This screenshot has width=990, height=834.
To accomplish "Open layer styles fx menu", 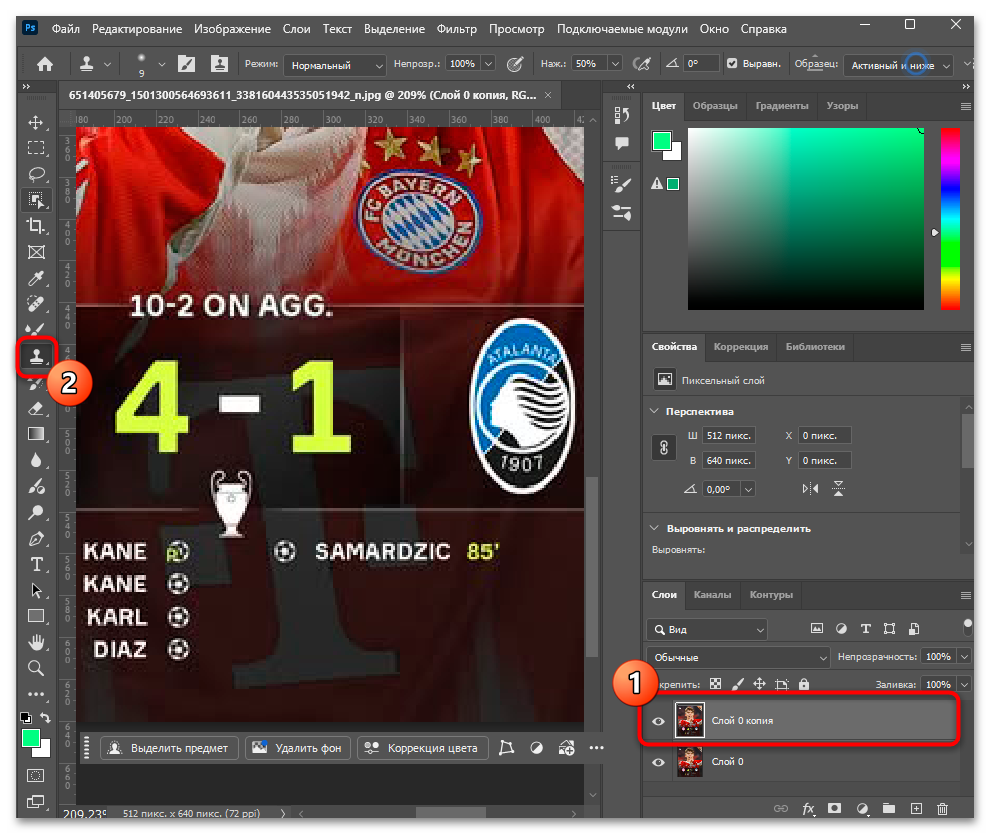I will pyautogui.click(x=808, y=809).
